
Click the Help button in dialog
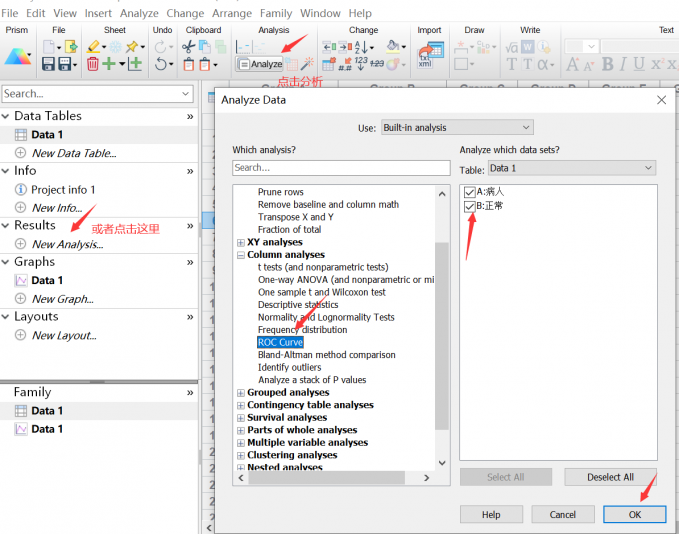click(x=491, y=514)
